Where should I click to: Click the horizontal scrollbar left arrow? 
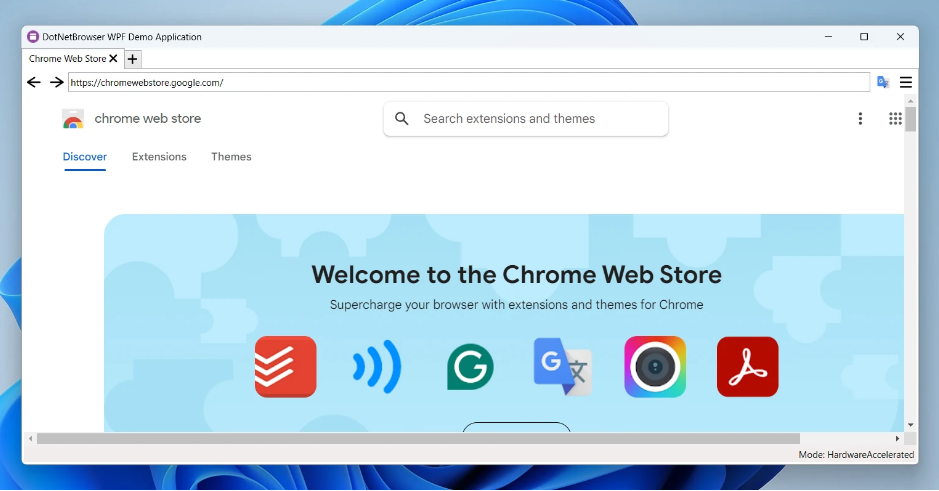31,438
